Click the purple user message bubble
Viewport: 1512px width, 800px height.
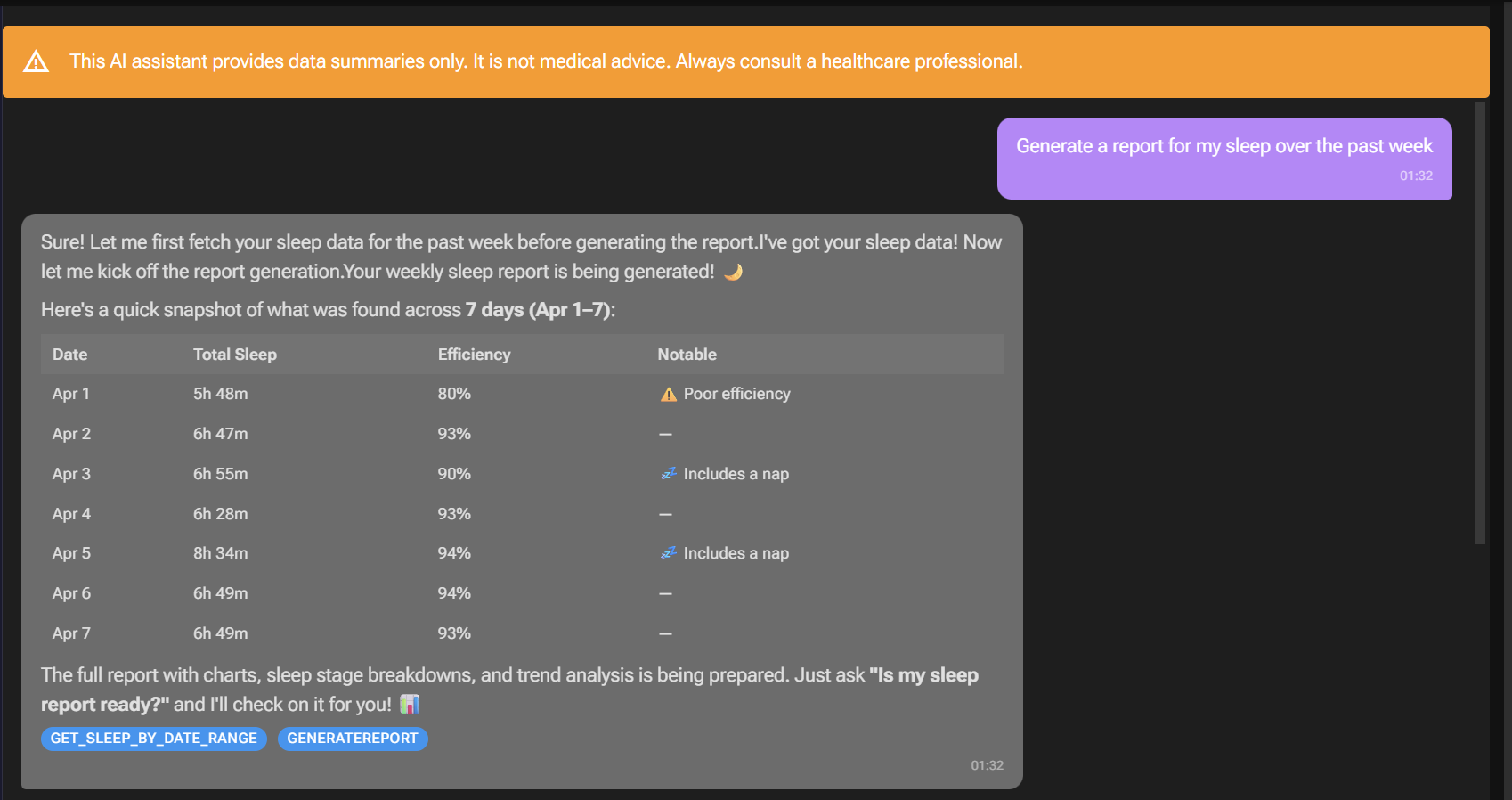pos(1224,159)
